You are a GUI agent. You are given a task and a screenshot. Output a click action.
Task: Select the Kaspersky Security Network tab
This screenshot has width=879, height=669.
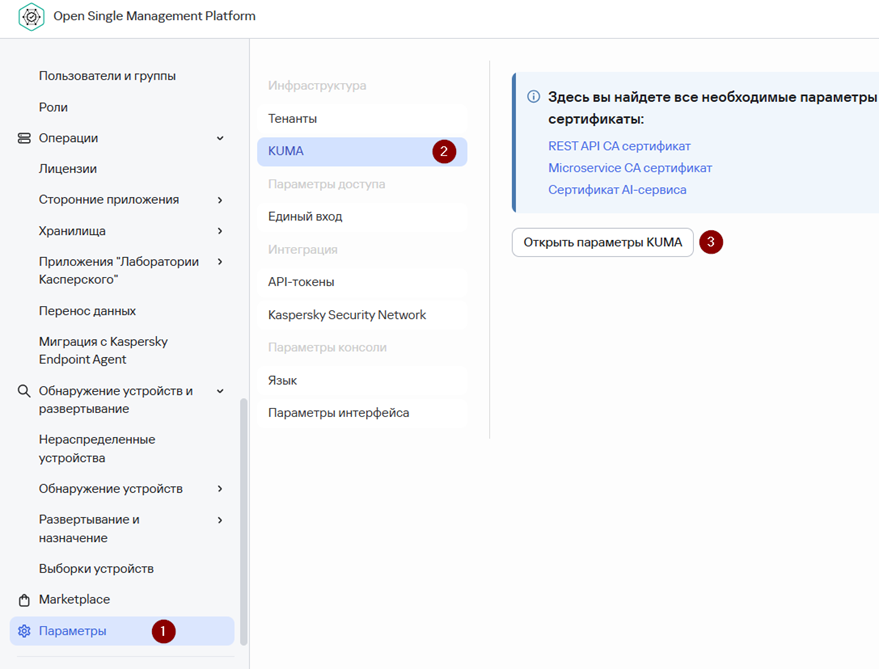coord(362,315)
